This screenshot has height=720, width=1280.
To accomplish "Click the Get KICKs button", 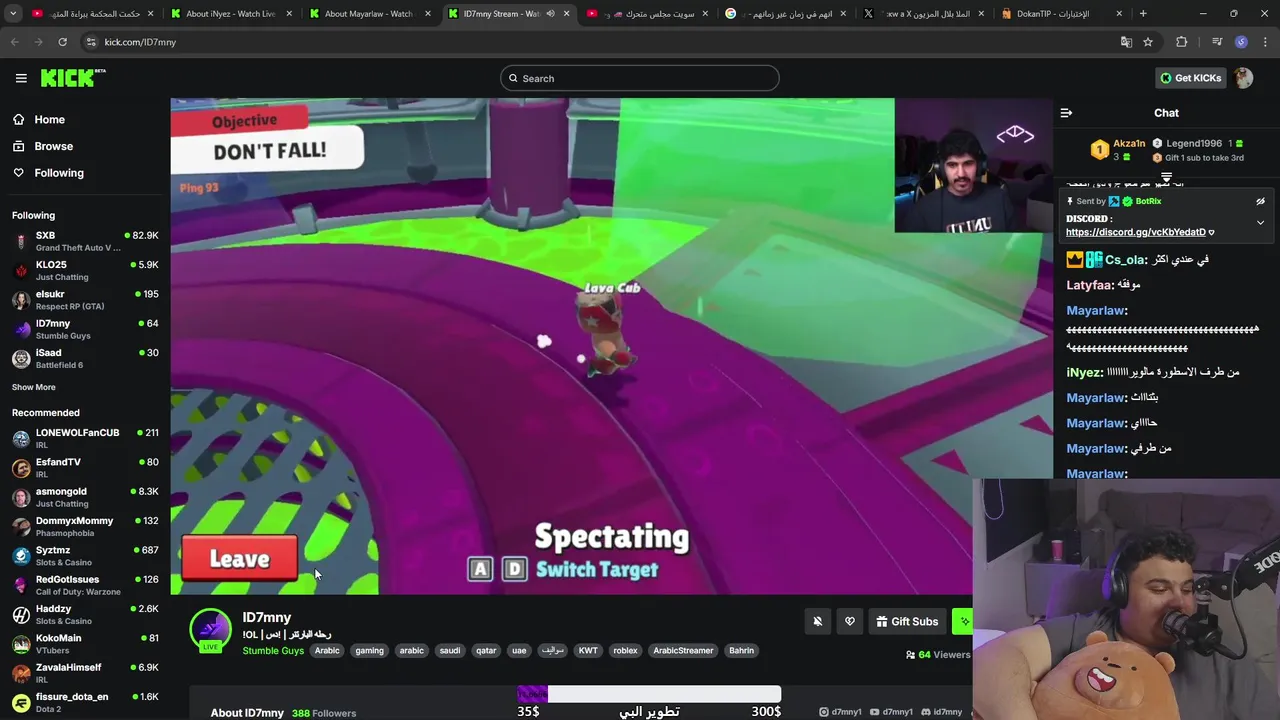I will pos(1190,78).
